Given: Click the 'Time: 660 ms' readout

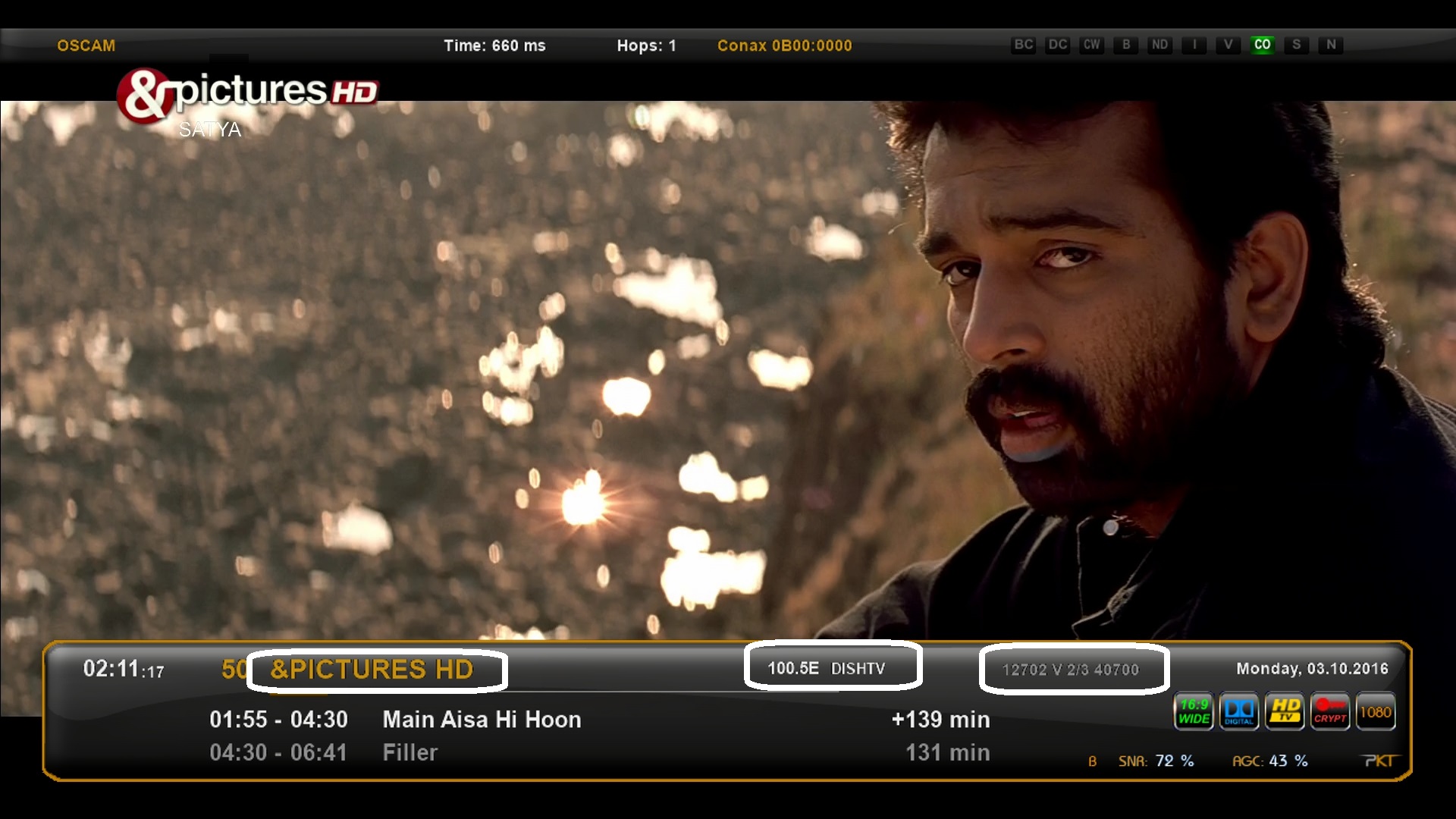Looking at the screenshot, I should pos(494,45).
